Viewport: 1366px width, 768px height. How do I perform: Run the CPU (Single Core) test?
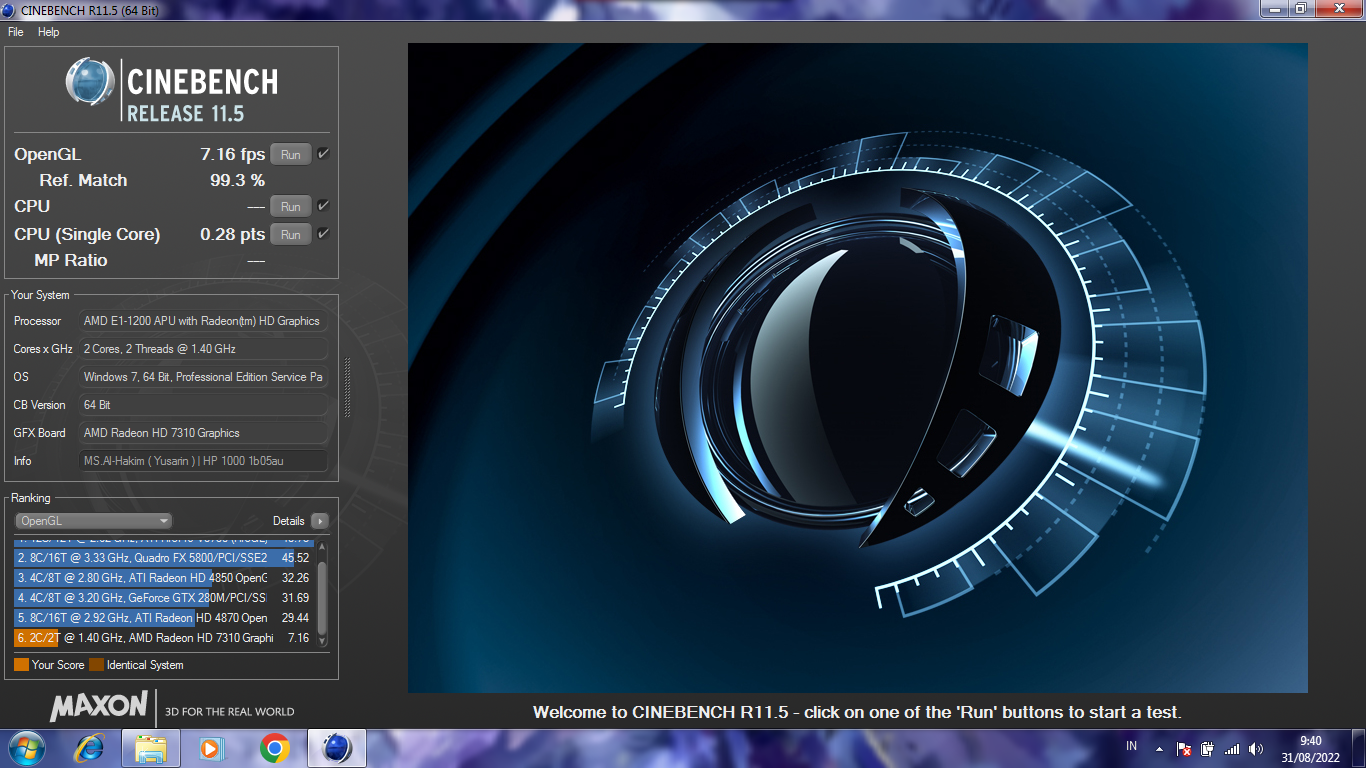tap(291, 235)
